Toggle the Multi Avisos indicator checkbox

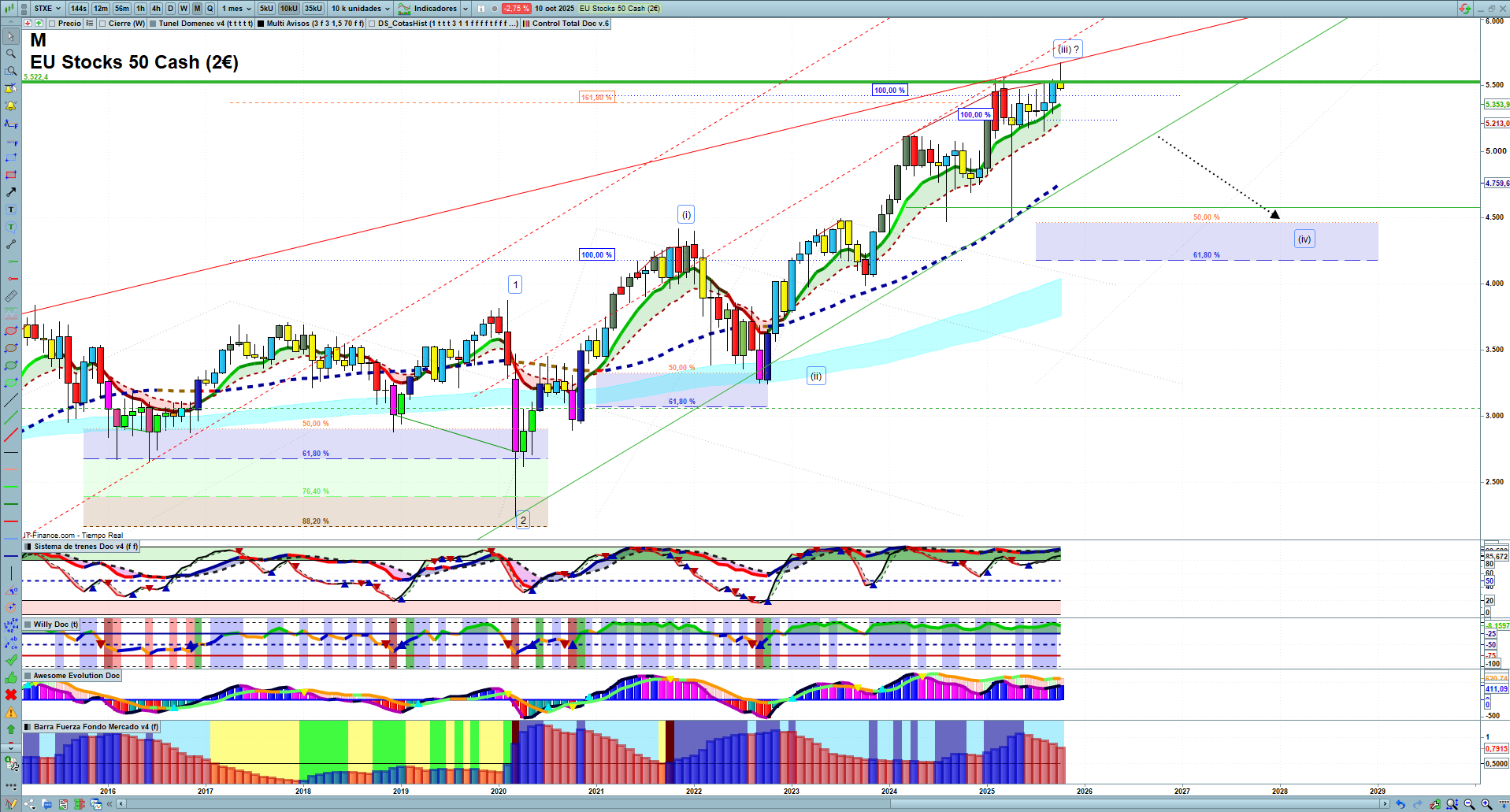261,24
